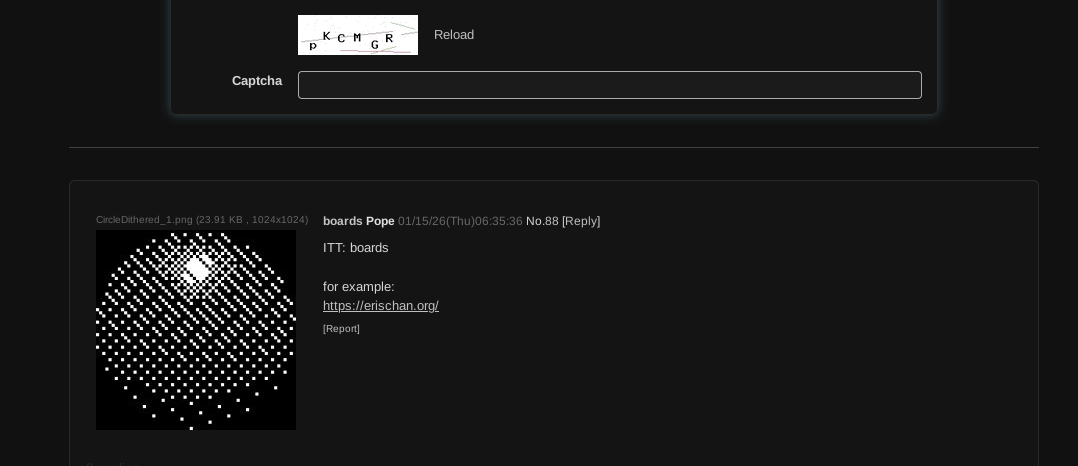Visit the https://erischan.org/ link
This screenshot has height=466, width=1078.
[380, 306]
